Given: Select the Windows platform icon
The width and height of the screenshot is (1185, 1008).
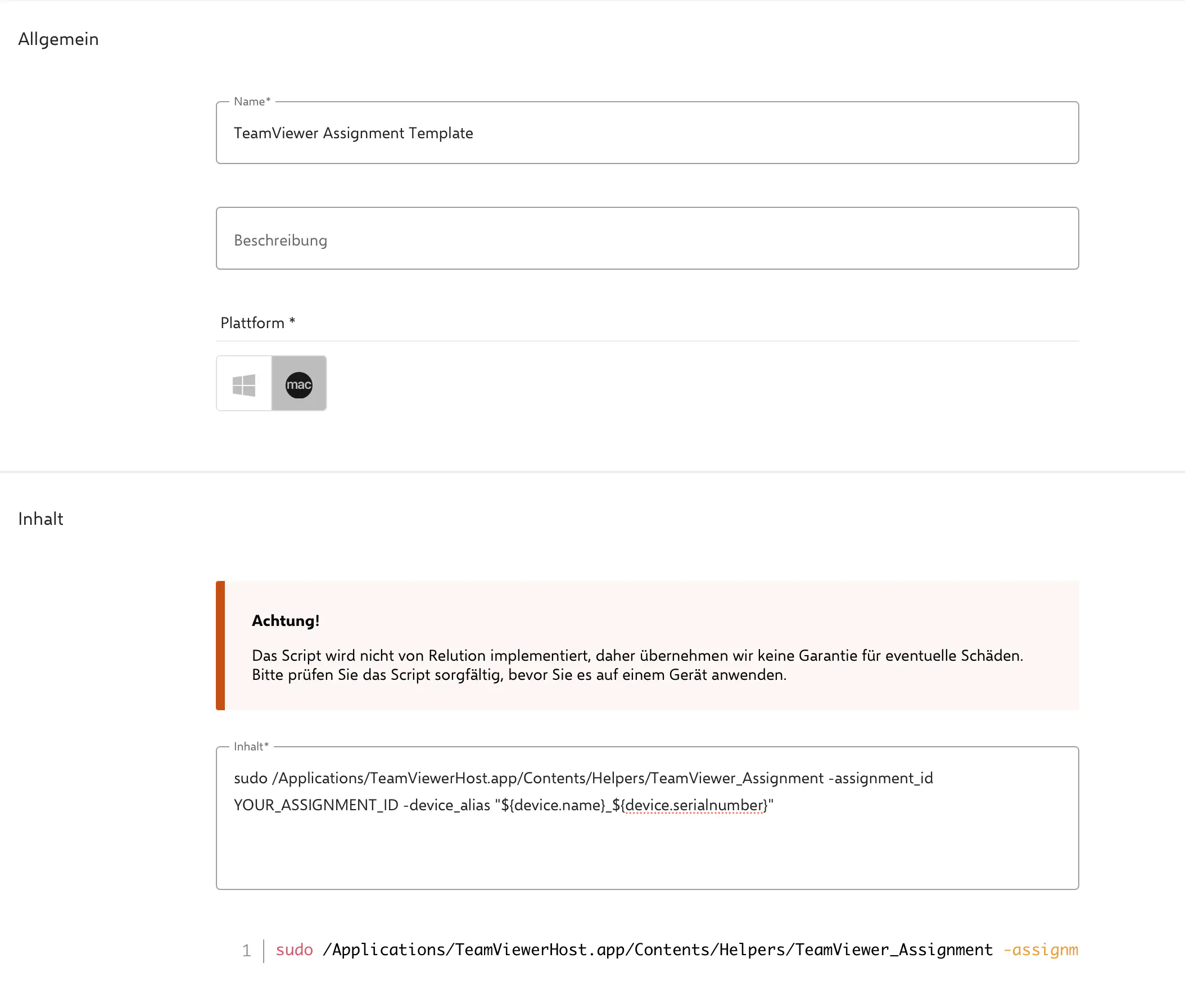Looking at the screenshot, I should coord(243,384).
